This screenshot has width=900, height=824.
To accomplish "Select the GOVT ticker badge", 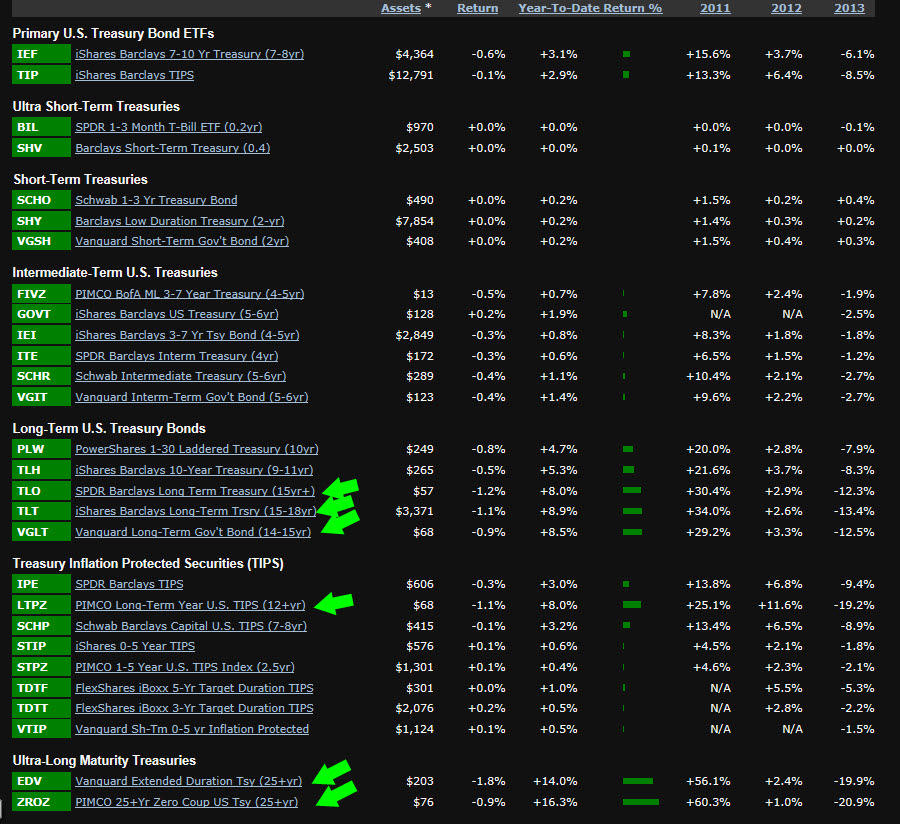I will click(x=40, y=314).
